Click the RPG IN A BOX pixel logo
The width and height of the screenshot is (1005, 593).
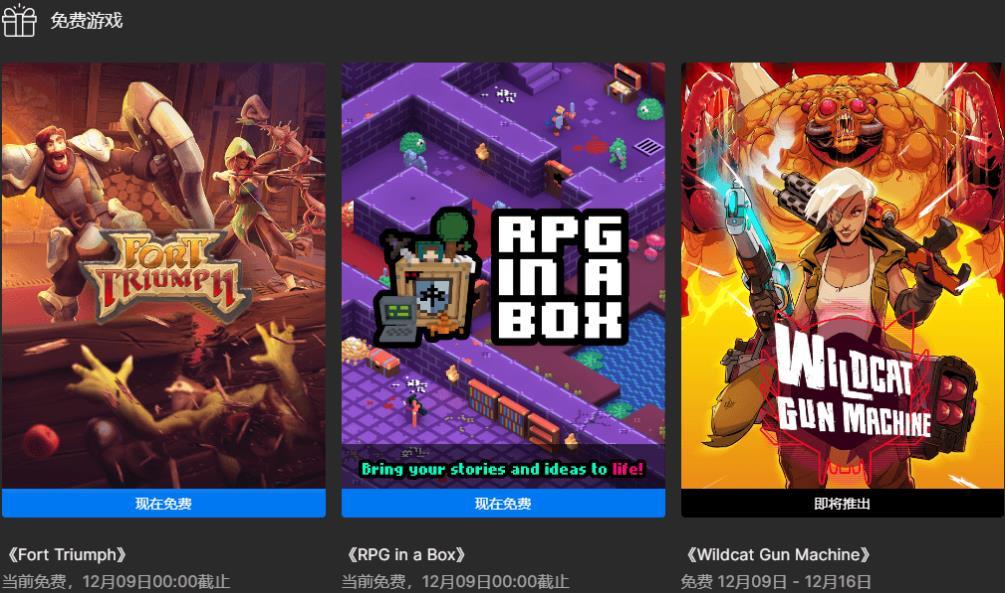point(560,276)
